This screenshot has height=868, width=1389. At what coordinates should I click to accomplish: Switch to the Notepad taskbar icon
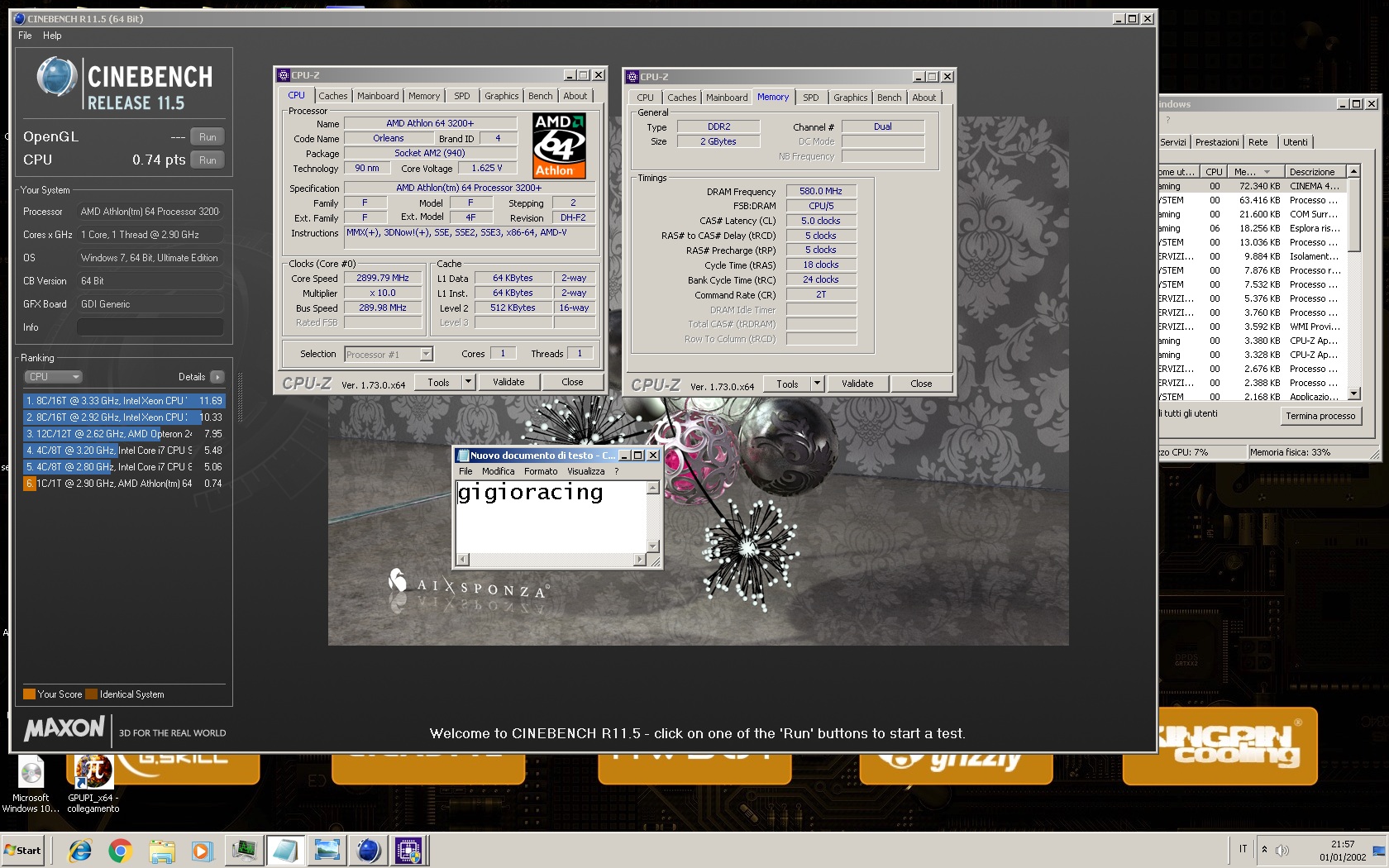[285, 850]
